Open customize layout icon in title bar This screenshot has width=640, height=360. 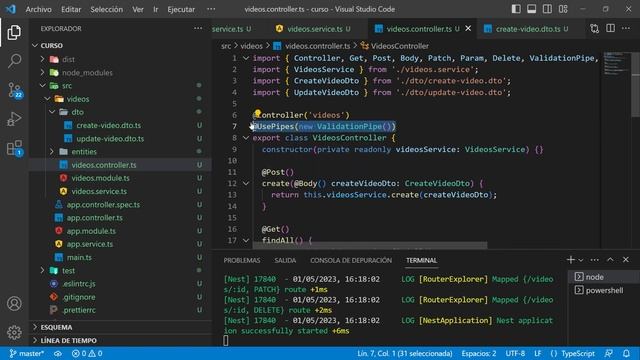563,9
